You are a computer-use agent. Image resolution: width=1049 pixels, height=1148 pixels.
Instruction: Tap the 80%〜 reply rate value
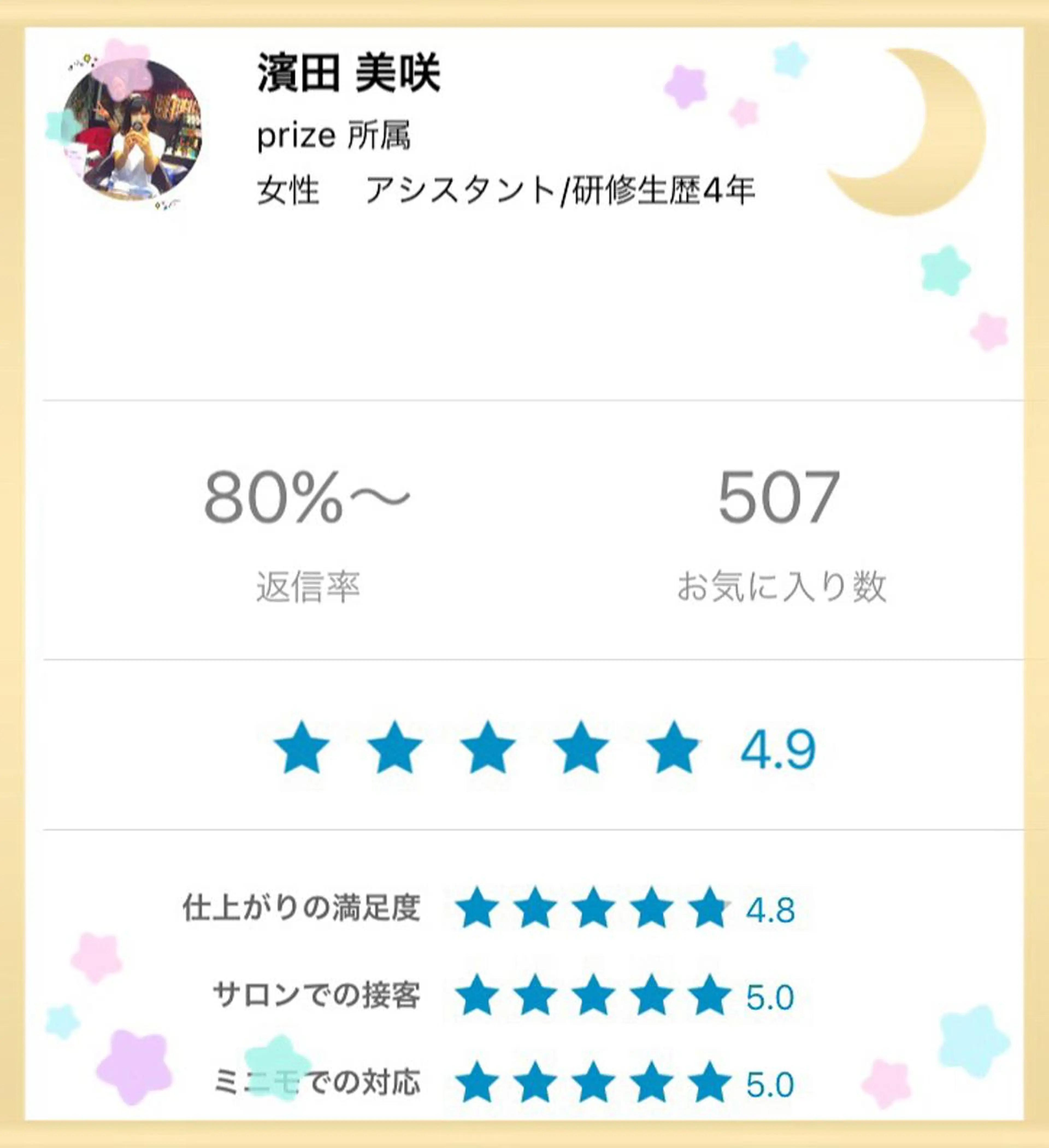click(x=307, y=497)
